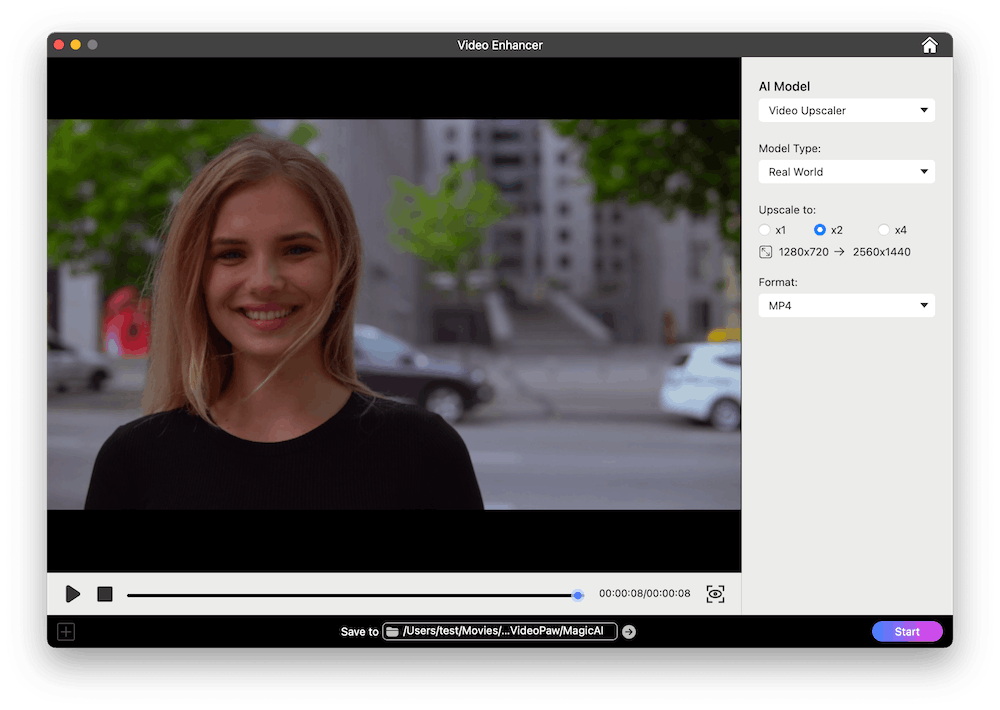Stop video playback

[x=105, y=594]
